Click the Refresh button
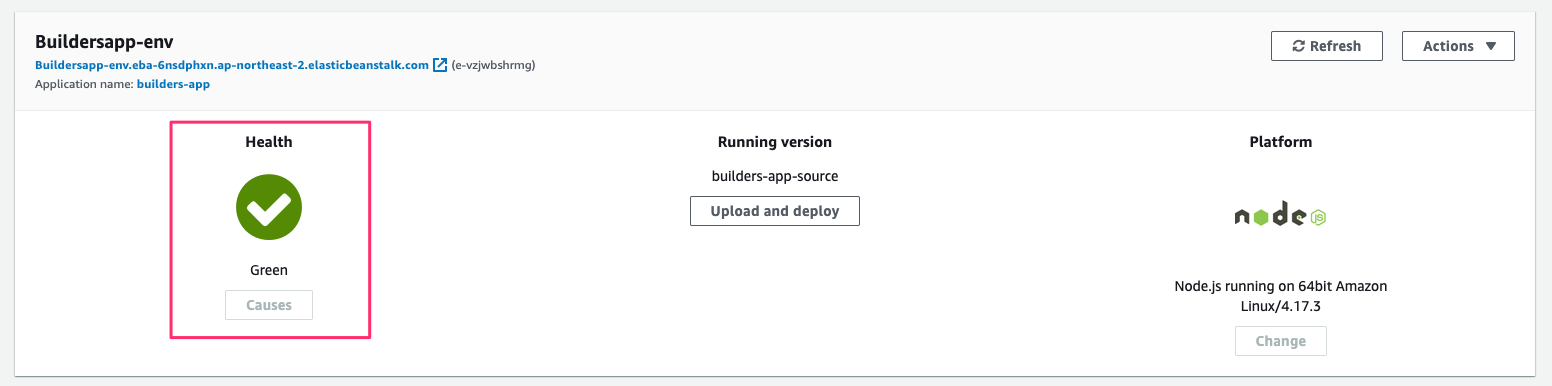The image size is (1552, 386). pos(1326,46)
